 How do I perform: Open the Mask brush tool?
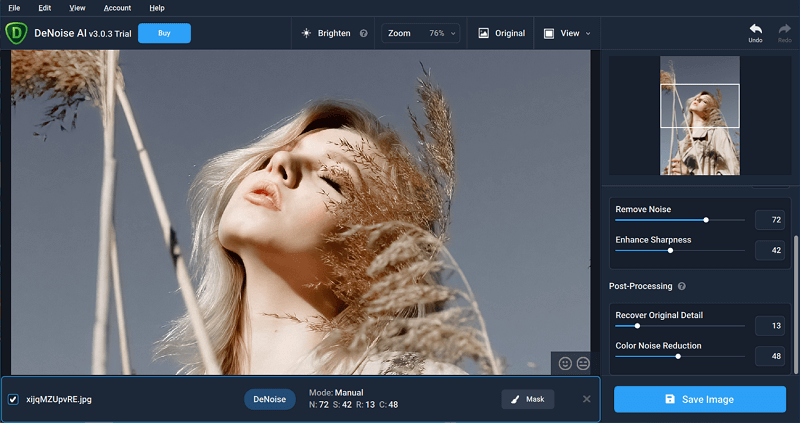pos(528,399)
